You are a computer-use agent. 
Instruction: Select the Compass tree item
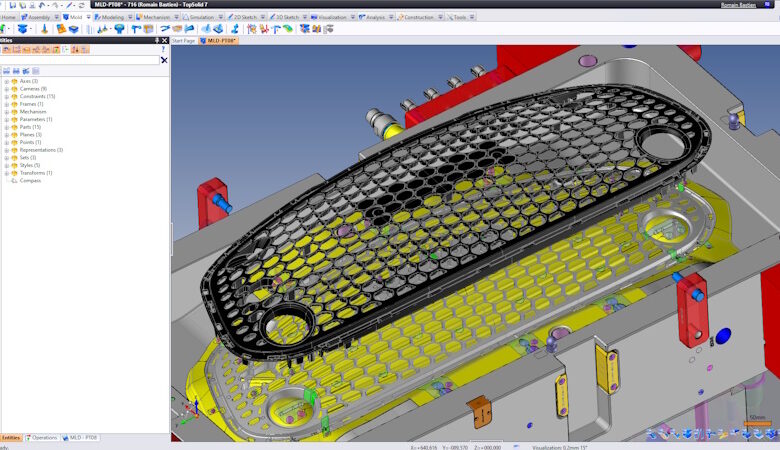(30, 180)
